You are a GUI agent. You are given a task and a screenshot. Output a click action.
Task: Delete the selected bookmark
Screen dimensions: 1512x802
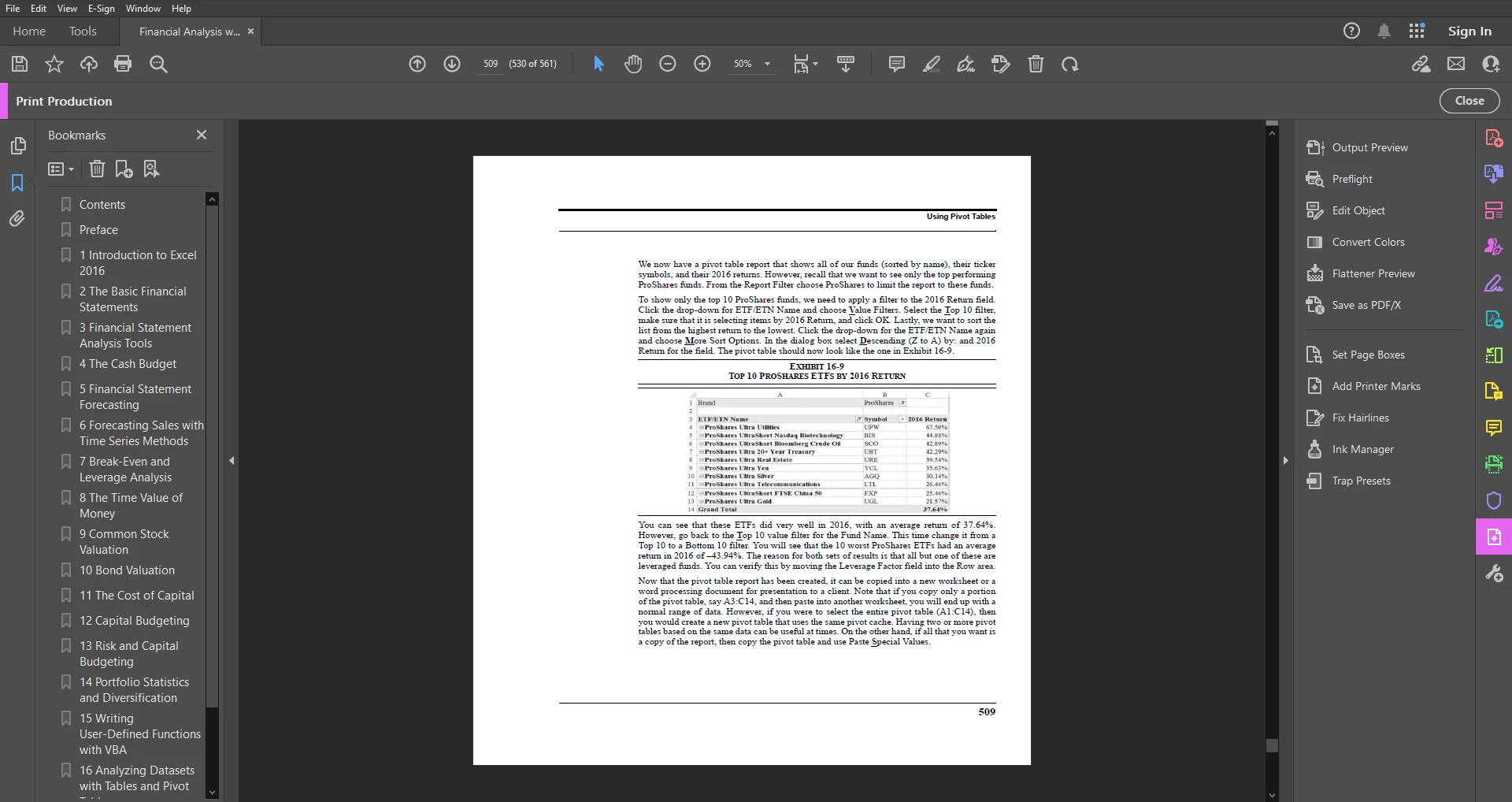point(97,169)
